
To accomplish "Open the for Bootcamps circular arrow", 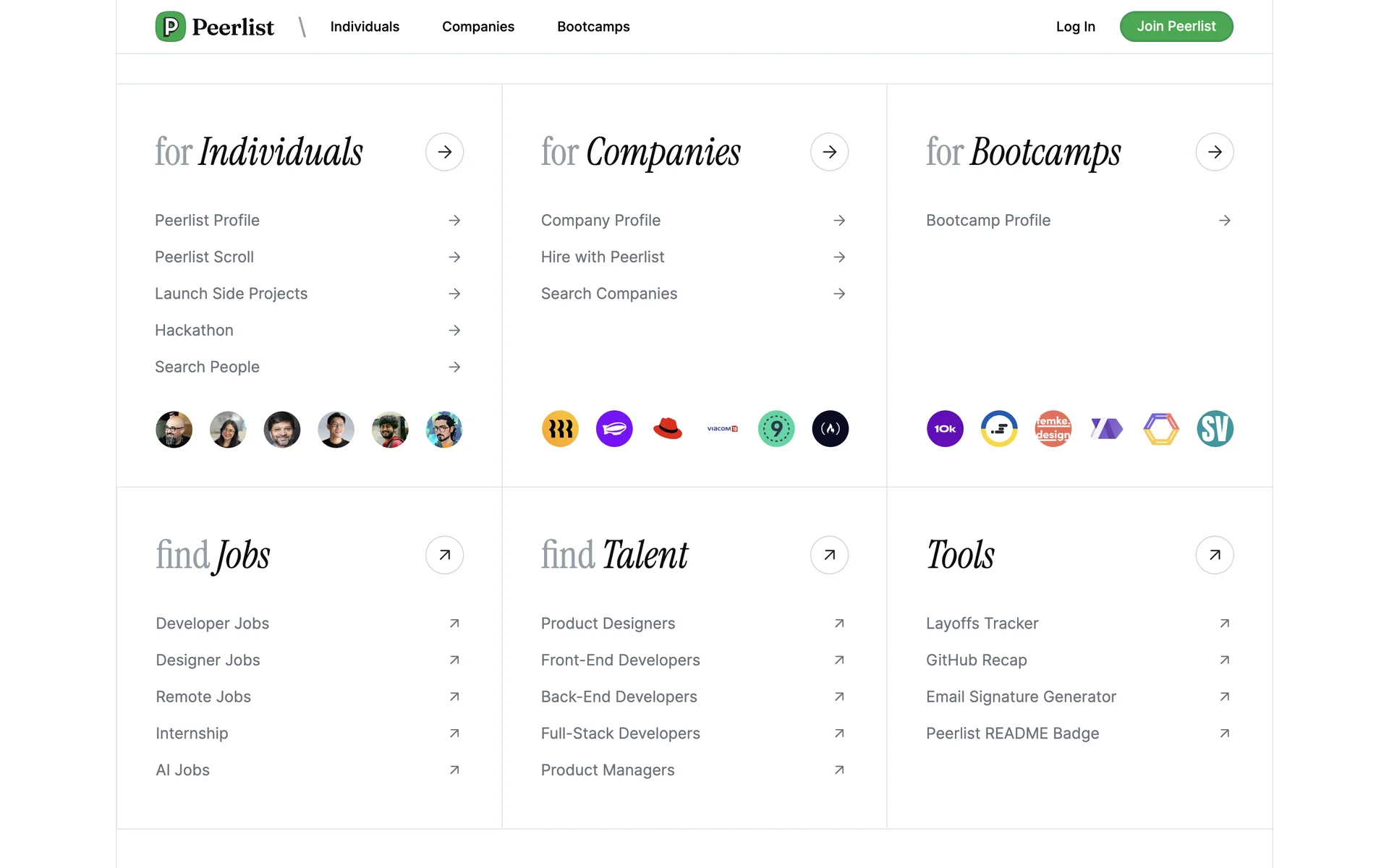I will click(x=1214, y=152).
